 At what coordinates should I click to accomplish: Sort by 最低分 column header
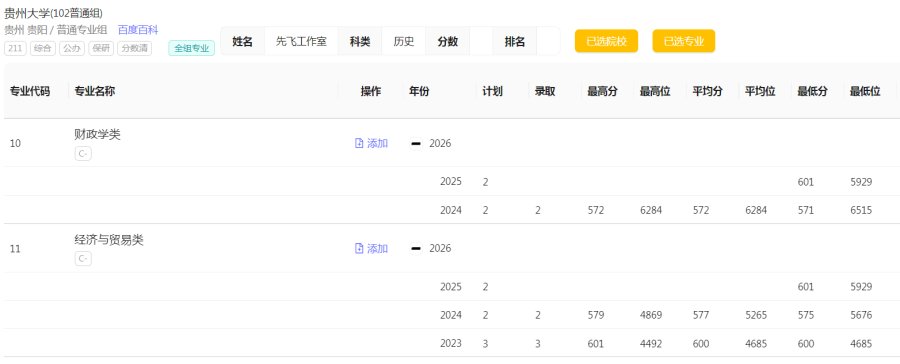(x=813, y=91)
